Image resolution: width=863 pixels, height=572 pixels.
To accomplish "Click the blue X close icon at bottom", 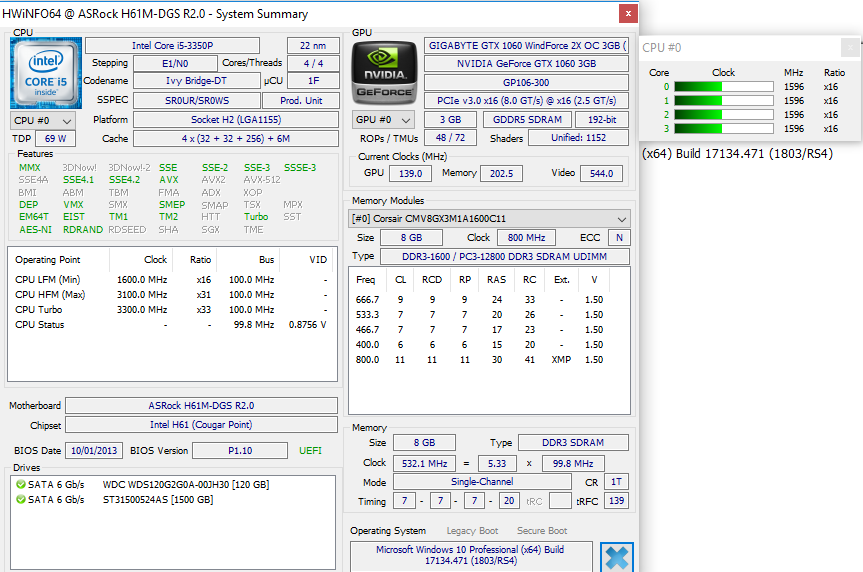I will (616, 557).
